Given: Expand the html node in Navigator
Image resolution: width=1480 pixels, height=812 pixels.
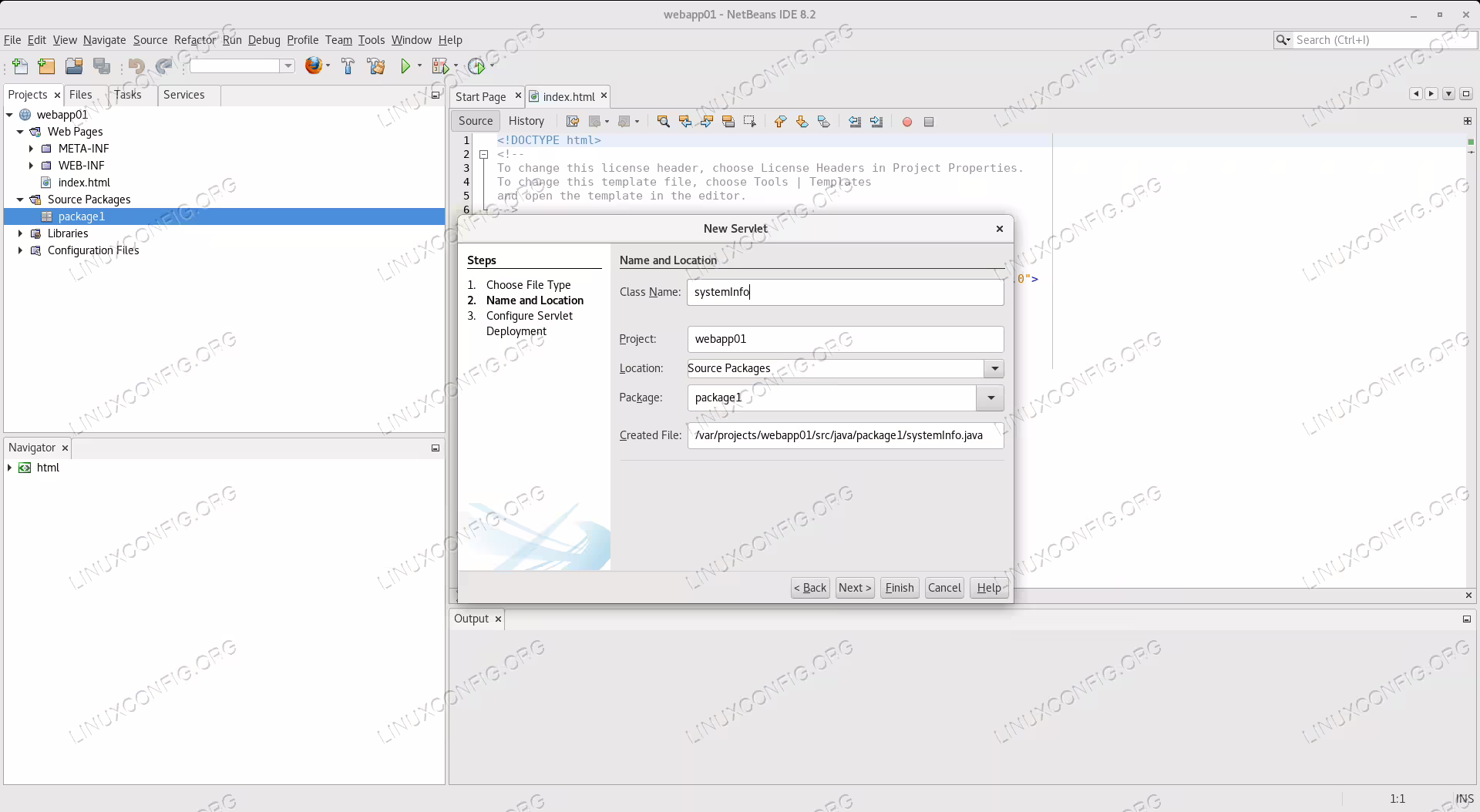Looking at the screenshot, I should [9, 468].
